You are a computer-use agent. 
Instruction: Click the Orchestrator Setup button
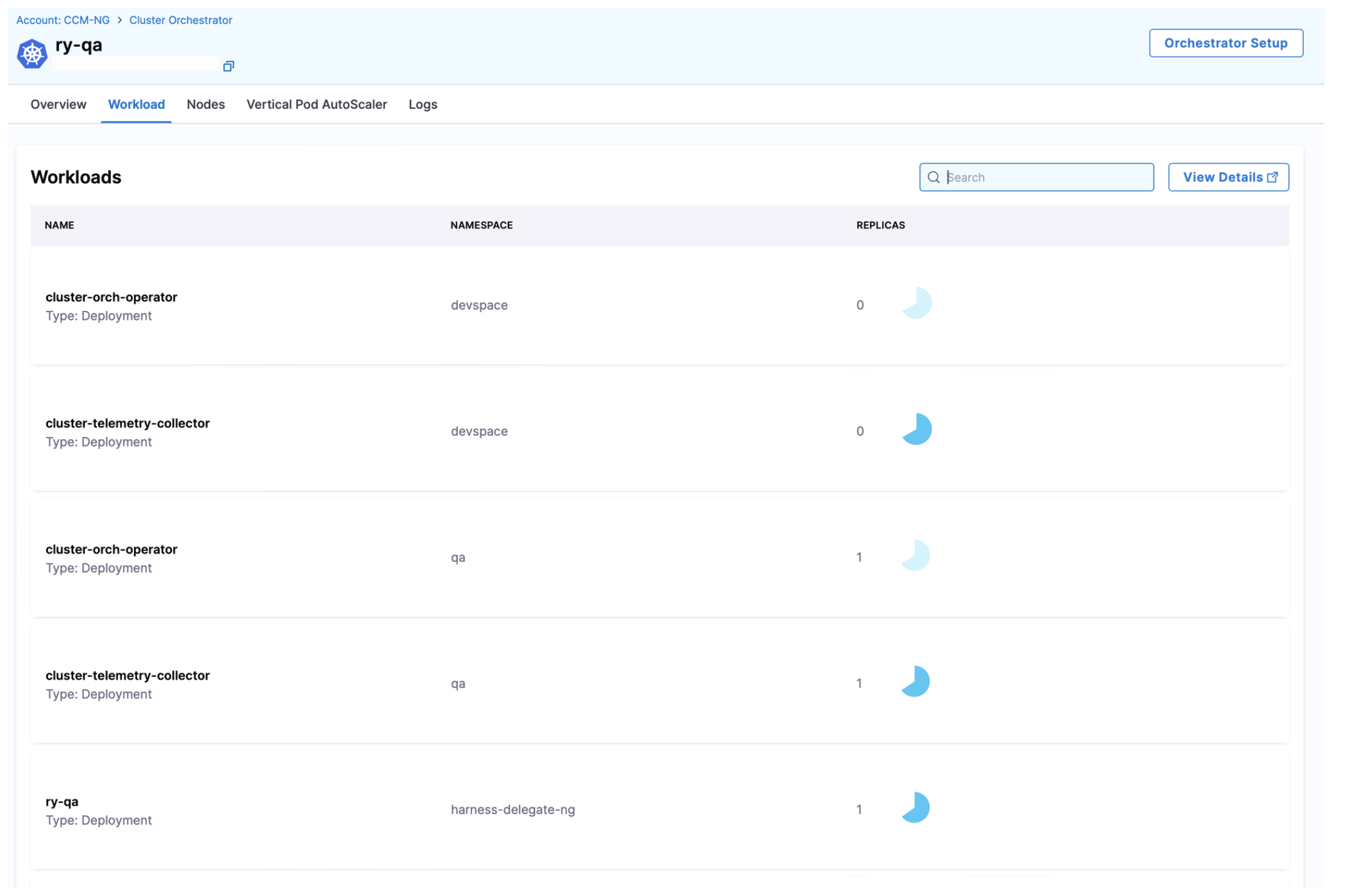point(1226,43)
